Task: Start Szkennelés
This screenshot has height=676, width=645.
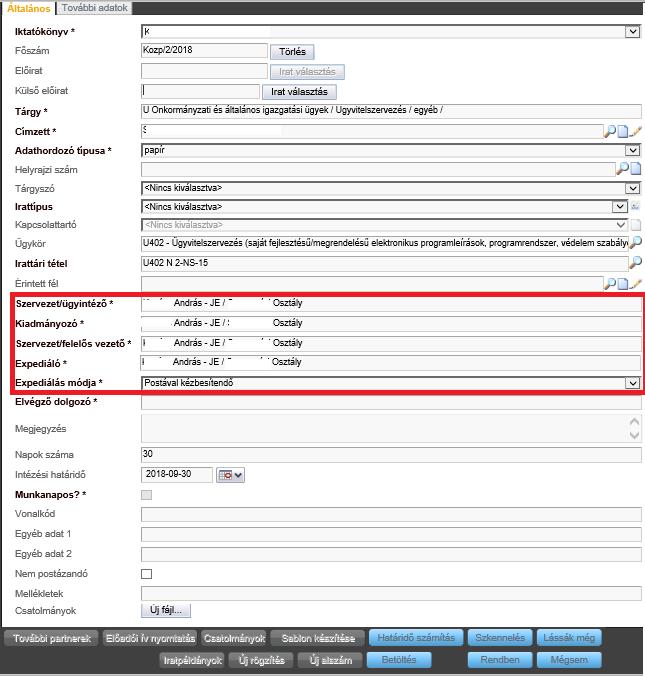Action: coord(500,638)
